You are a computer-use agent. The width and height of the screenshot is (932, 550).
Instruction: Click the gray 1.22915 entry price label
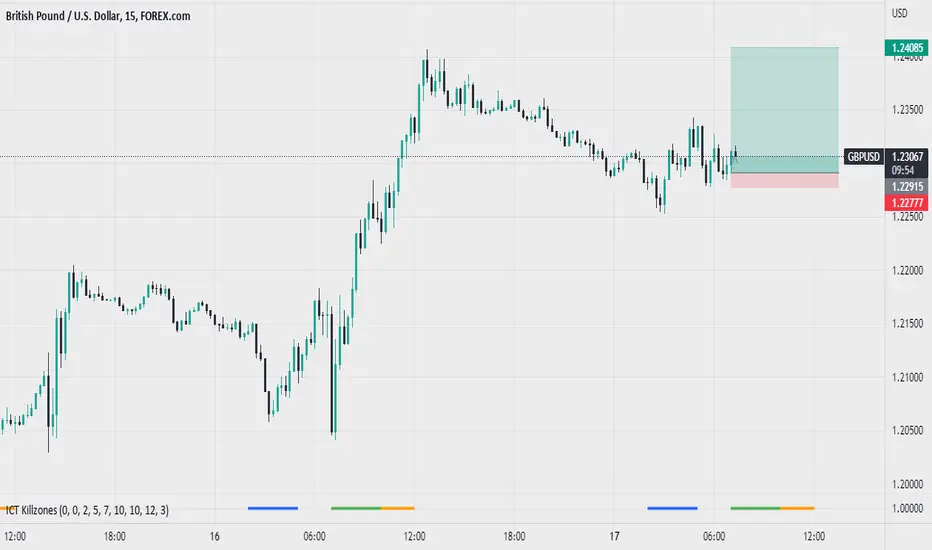[x=906, y=187]
